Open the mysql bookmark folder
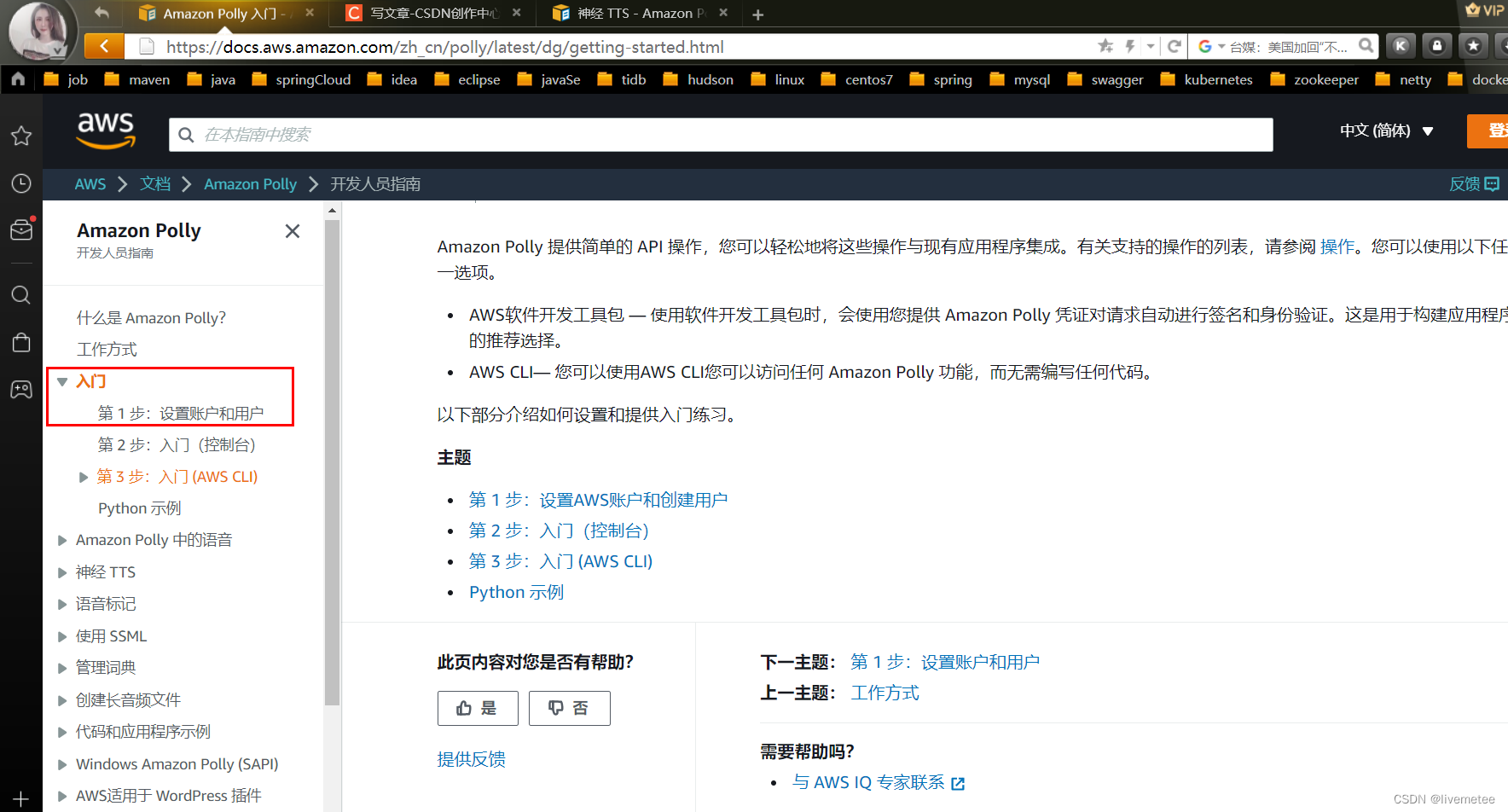 (x=1019, y=79)
